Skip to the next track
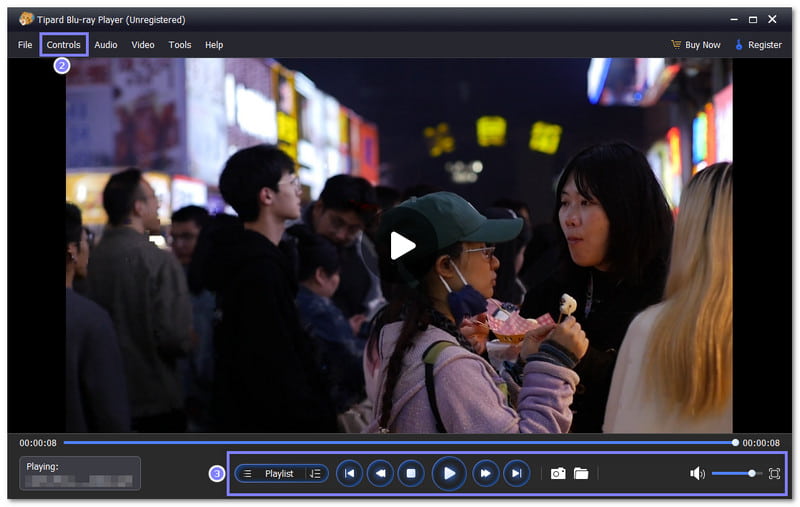 pyautogui.click(x=516, y=474)
